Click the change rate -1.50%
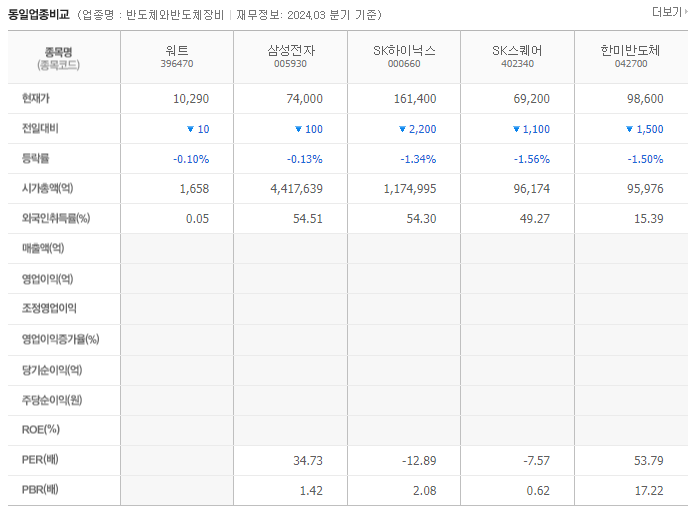 pyautogui.click(x=645, y=159)
